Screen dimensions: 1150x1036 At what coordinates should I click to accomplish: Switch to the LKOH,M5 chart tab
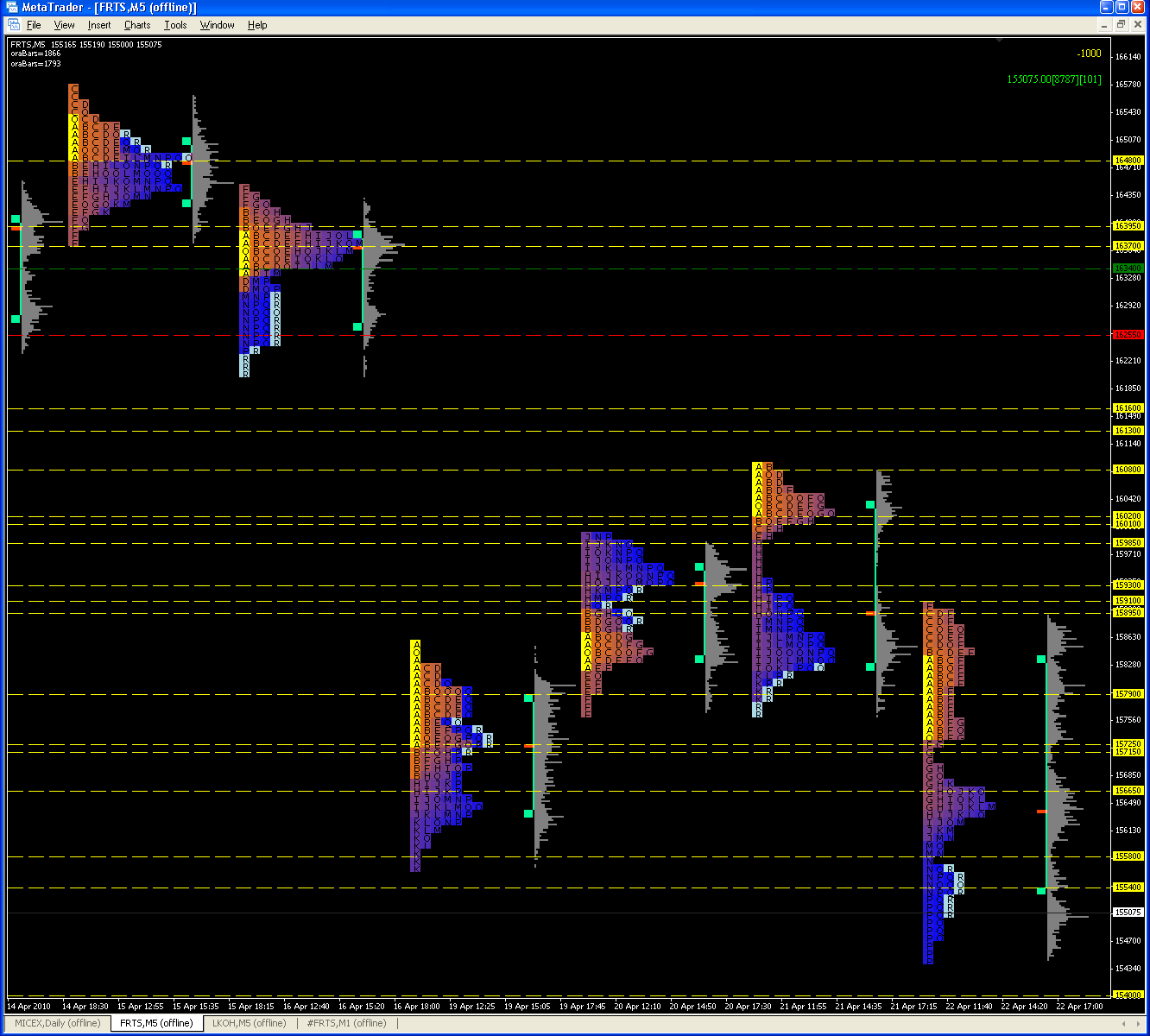pyautogui.click(x=249, y=1023)
